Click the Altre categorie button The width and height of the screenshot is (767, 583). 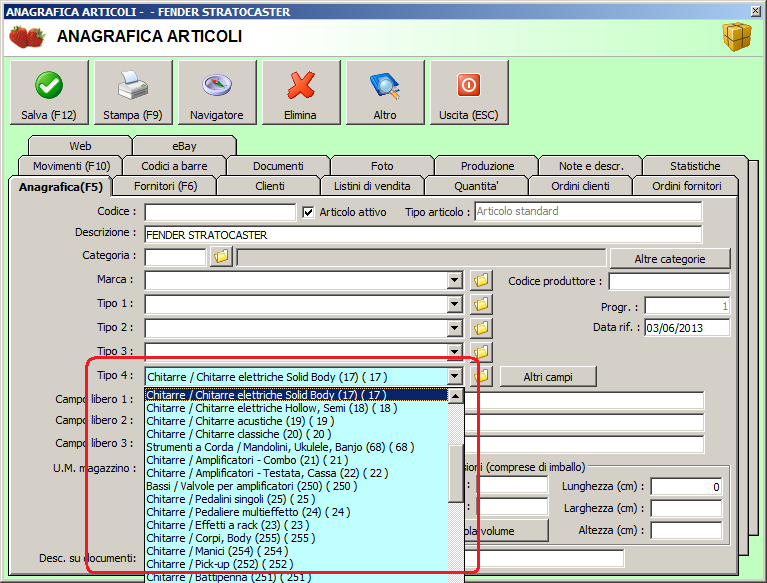click(670, 259)
